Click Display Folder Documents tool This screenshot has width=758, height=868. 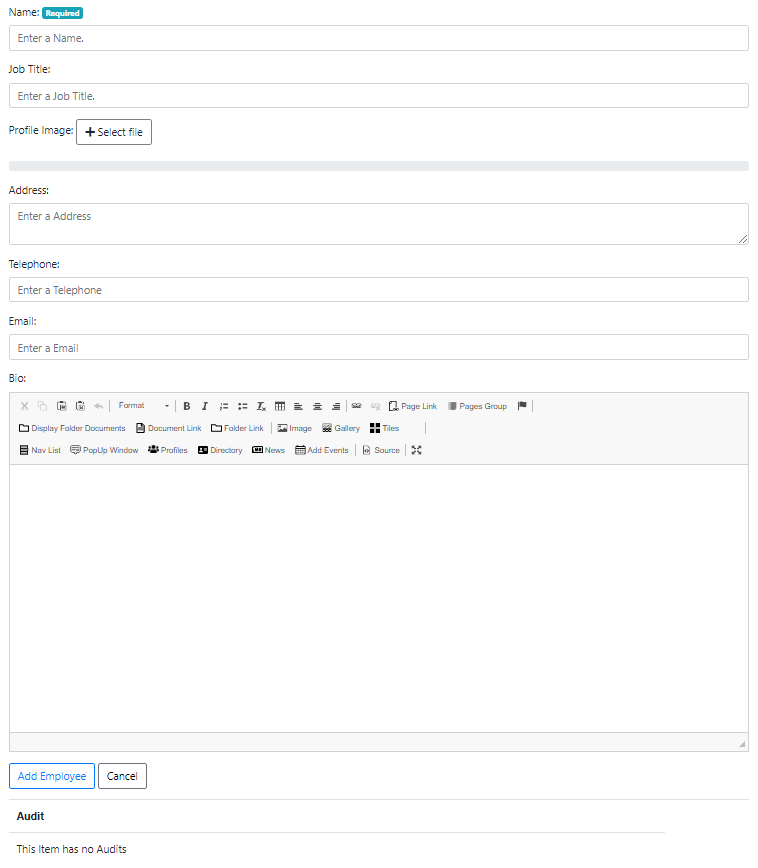pos(73,428)
